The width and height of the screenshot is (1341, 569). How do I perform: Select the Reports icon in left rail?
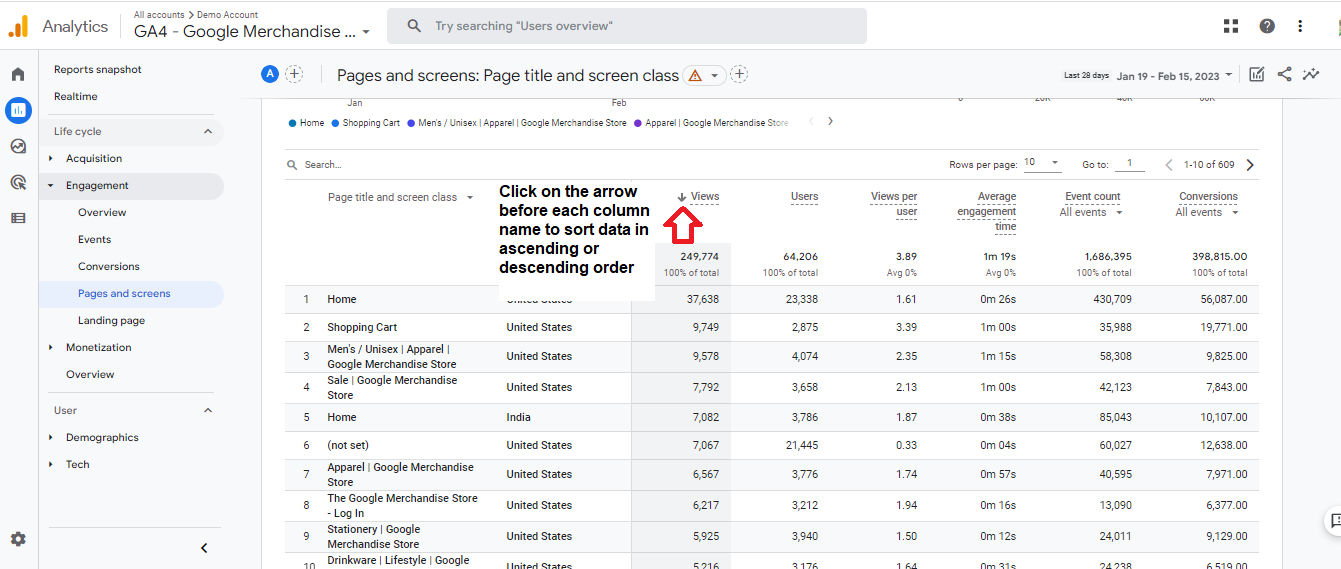click(x=18, y=110)
